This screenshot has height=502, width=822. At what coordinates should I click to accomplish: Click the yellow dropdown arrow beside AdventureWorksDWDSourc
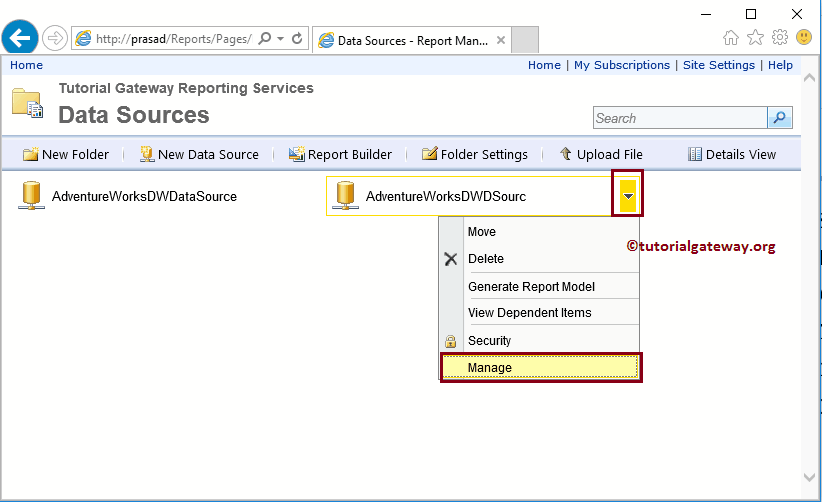tap(627, 196)
